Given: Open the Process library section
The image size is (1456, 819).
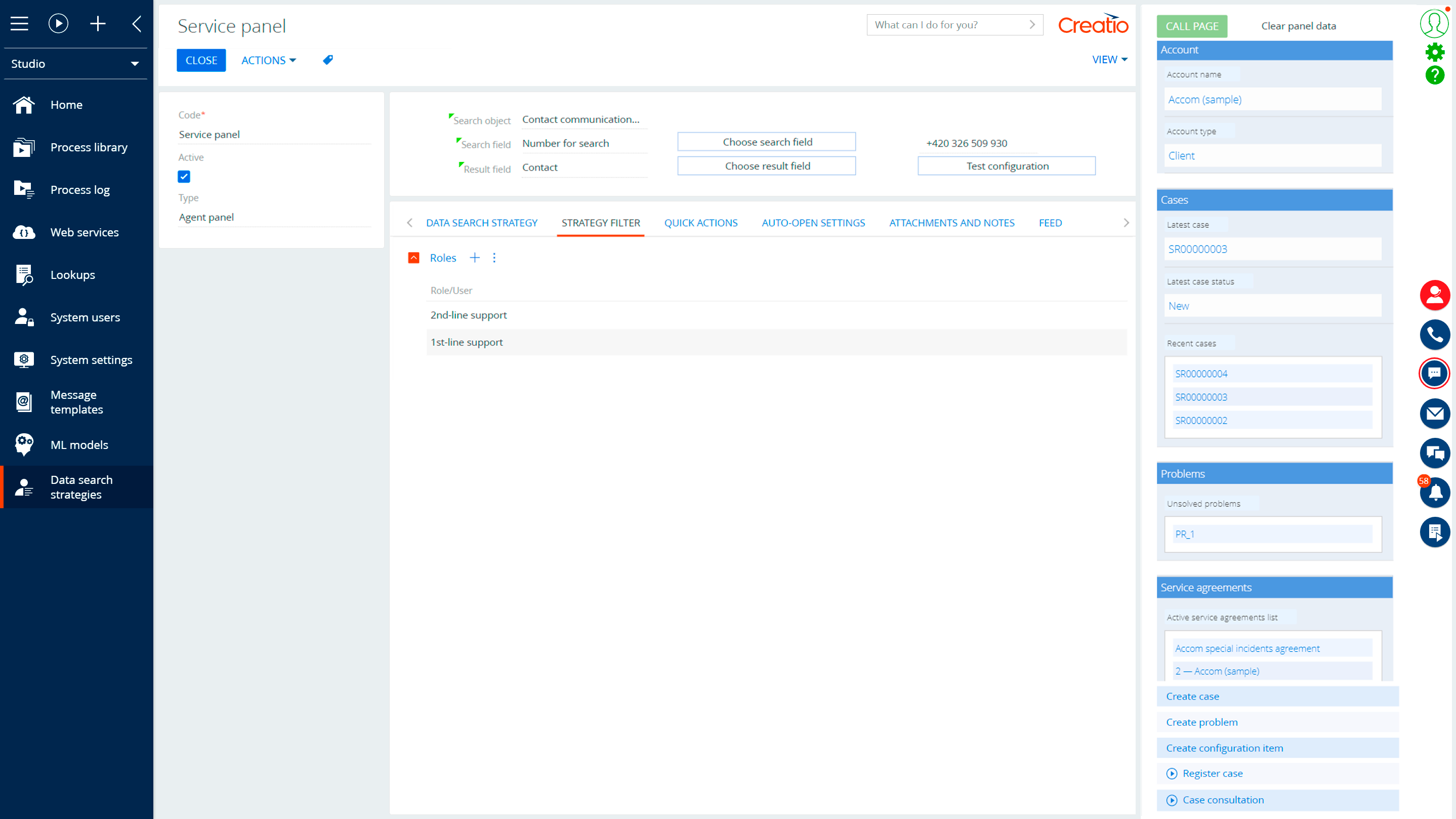Looking at the screenshot, I should click(89, 147).
